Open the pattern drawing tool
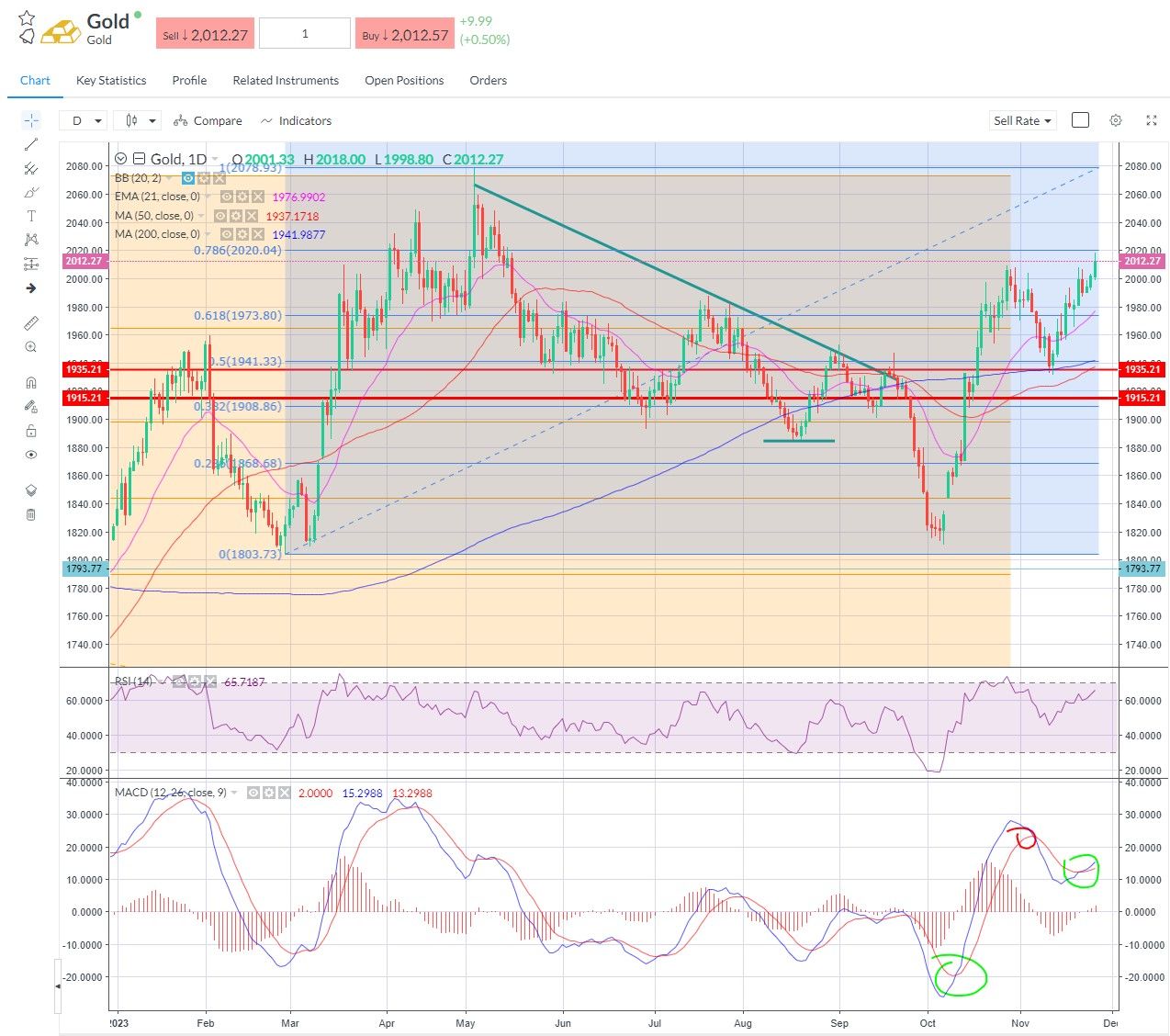Screen dimensions: 1170x1036 pos(31,240)
